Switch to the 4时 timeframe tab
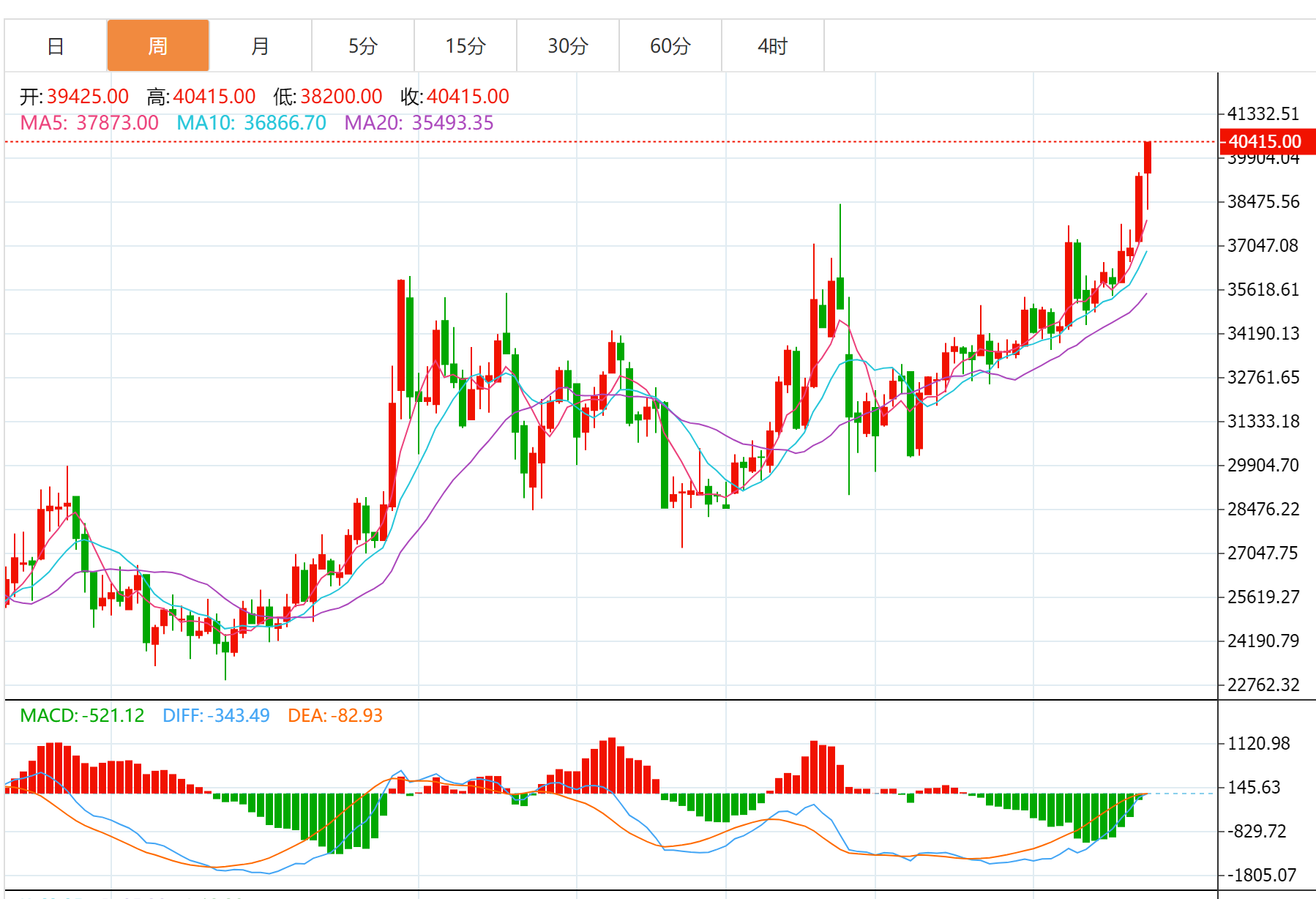 [x=773, y=46]
